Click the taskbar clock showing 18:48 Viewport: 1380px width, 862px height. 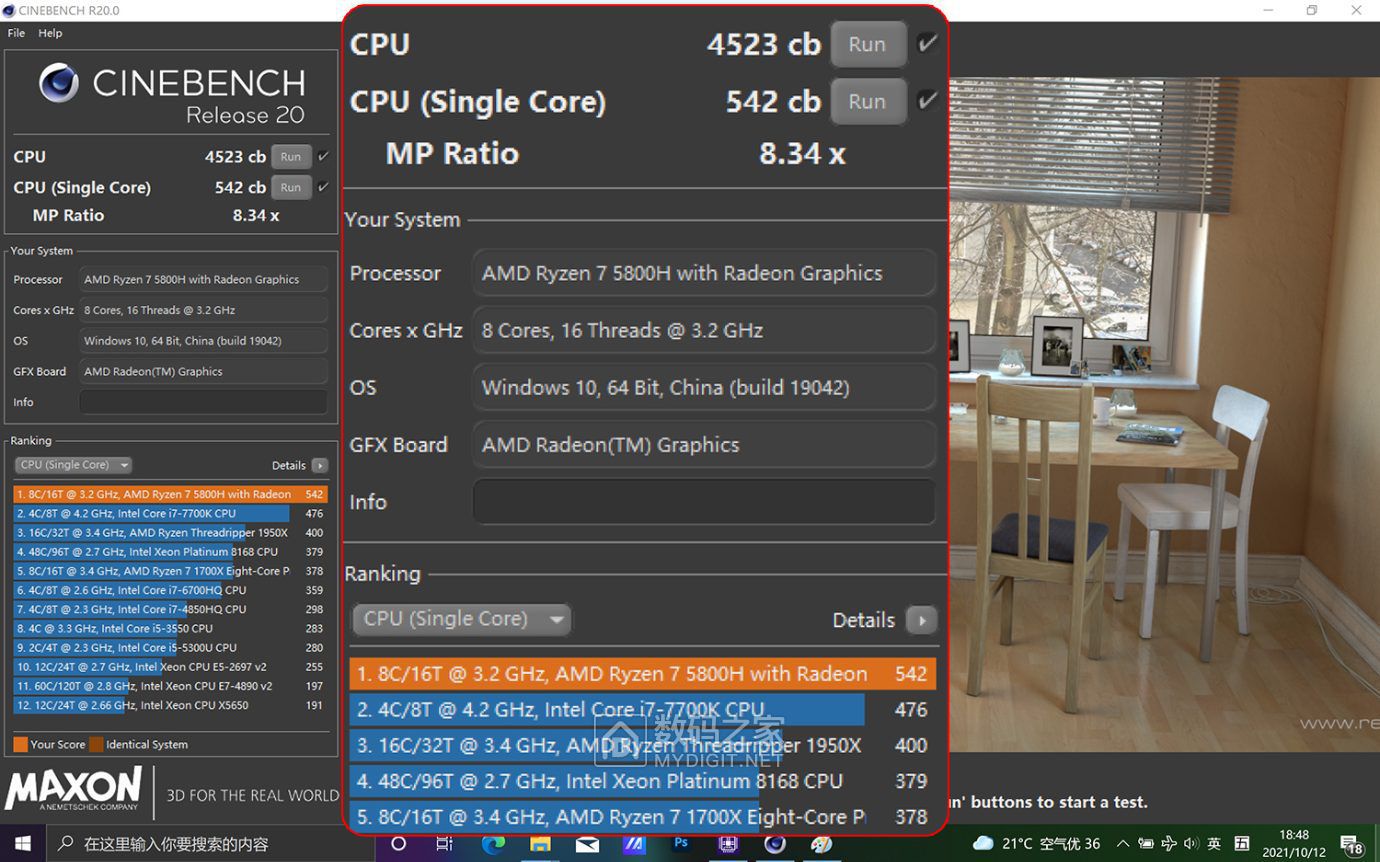point(1293,843)
